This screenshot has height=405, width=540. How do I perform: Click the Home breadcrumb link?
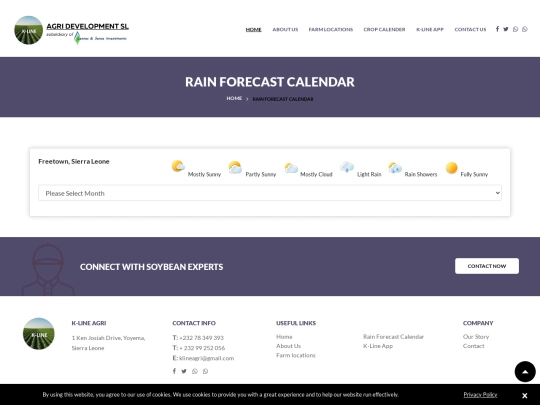coord(234,98)
